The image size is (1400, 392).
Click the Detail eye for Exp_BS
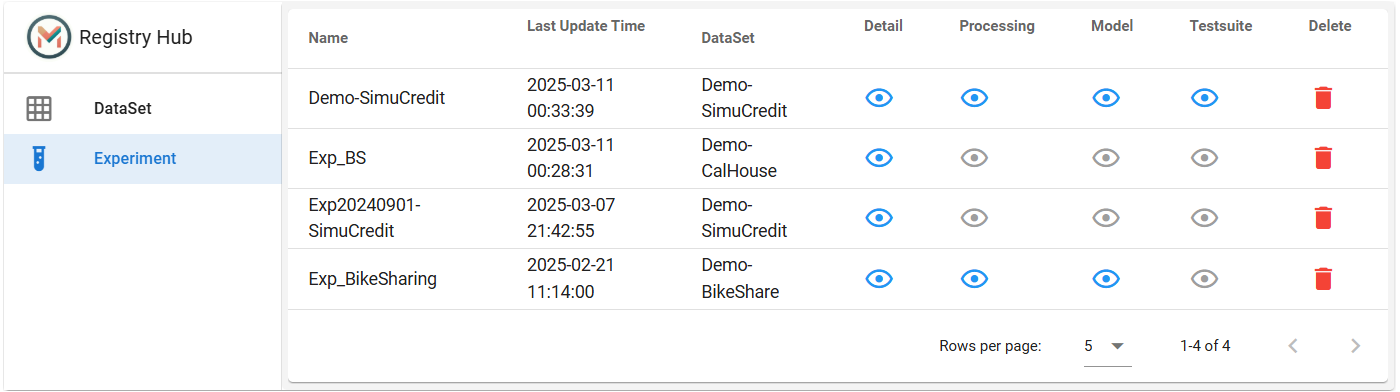879,158
